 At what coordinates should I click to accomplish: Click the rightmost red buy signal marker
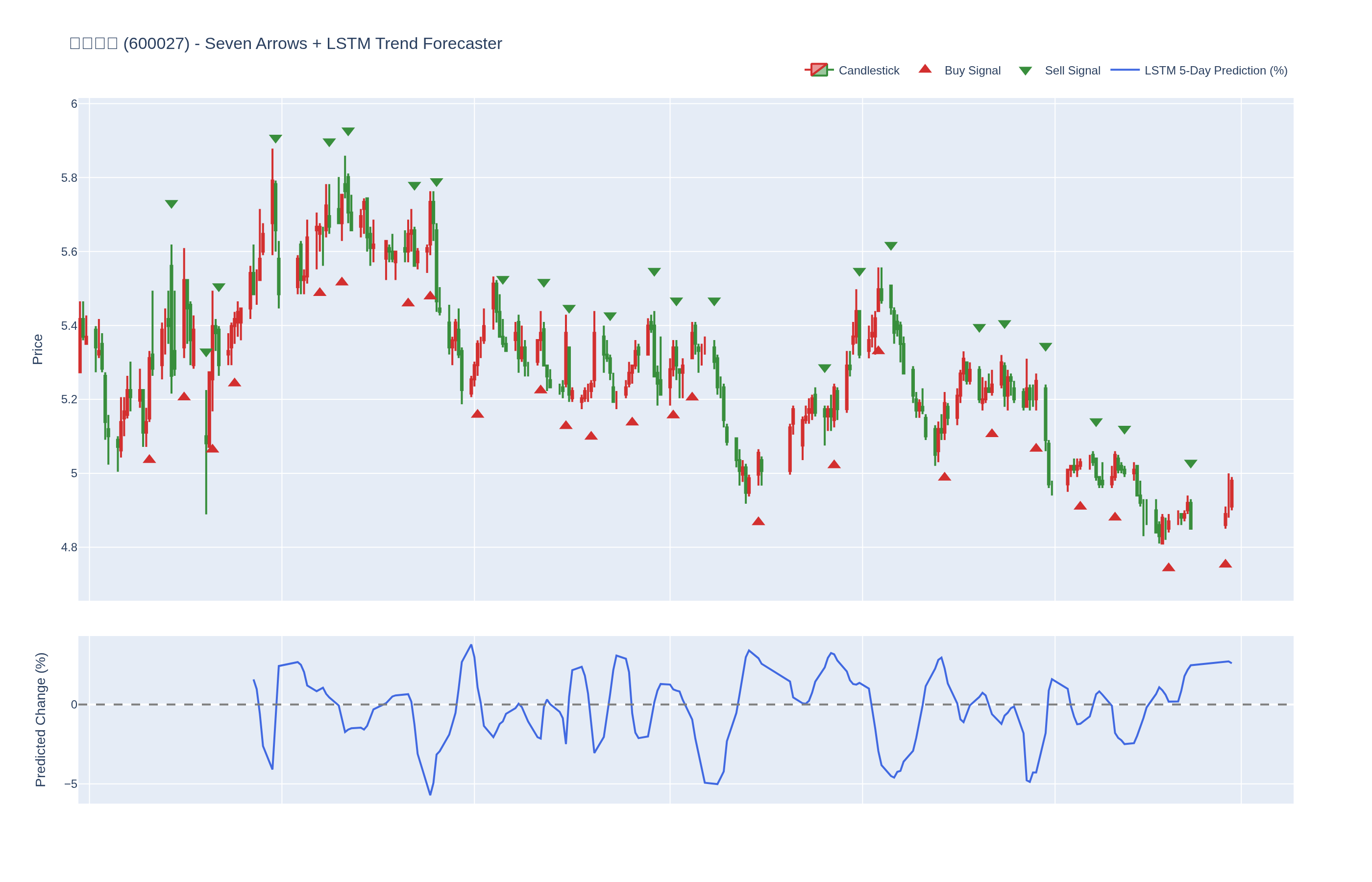(x=1225, y=563)
